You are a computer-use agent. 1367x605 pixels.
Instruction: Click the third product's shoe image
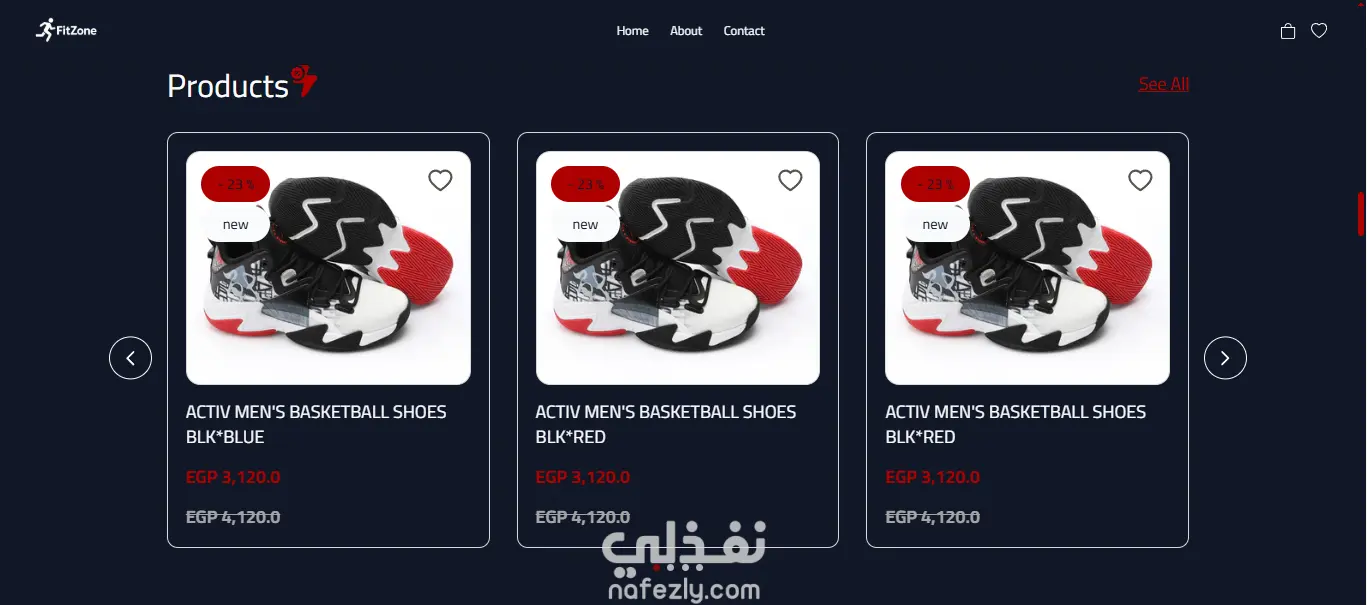[x=1027, y=268]
